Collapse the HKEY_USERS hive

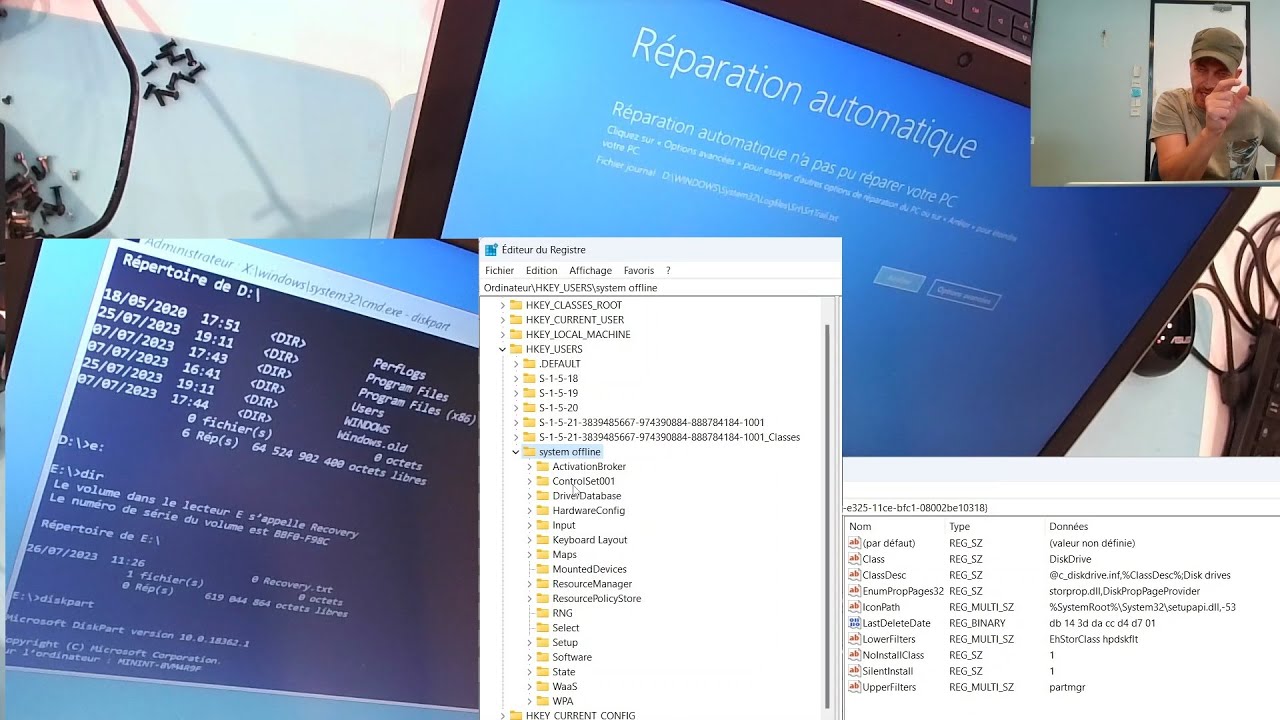503,349
